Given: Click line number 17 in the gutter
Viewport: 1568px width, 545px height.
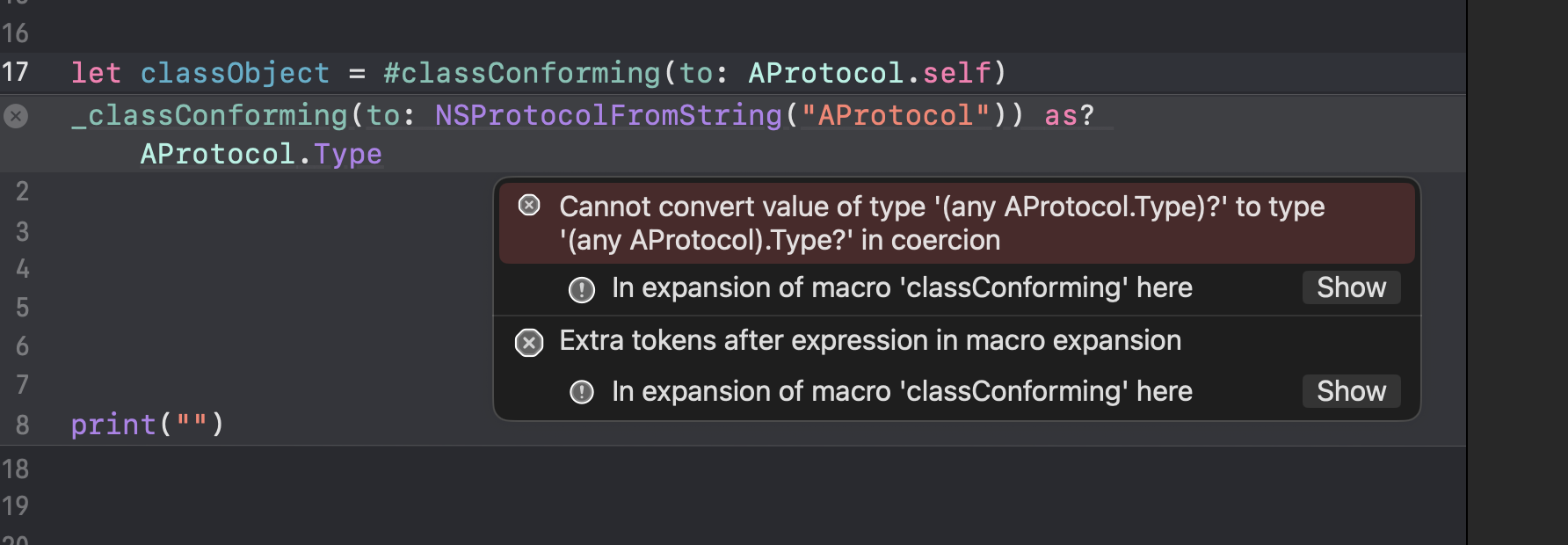Looking at the screenshot, I should (x=15, y=72).
